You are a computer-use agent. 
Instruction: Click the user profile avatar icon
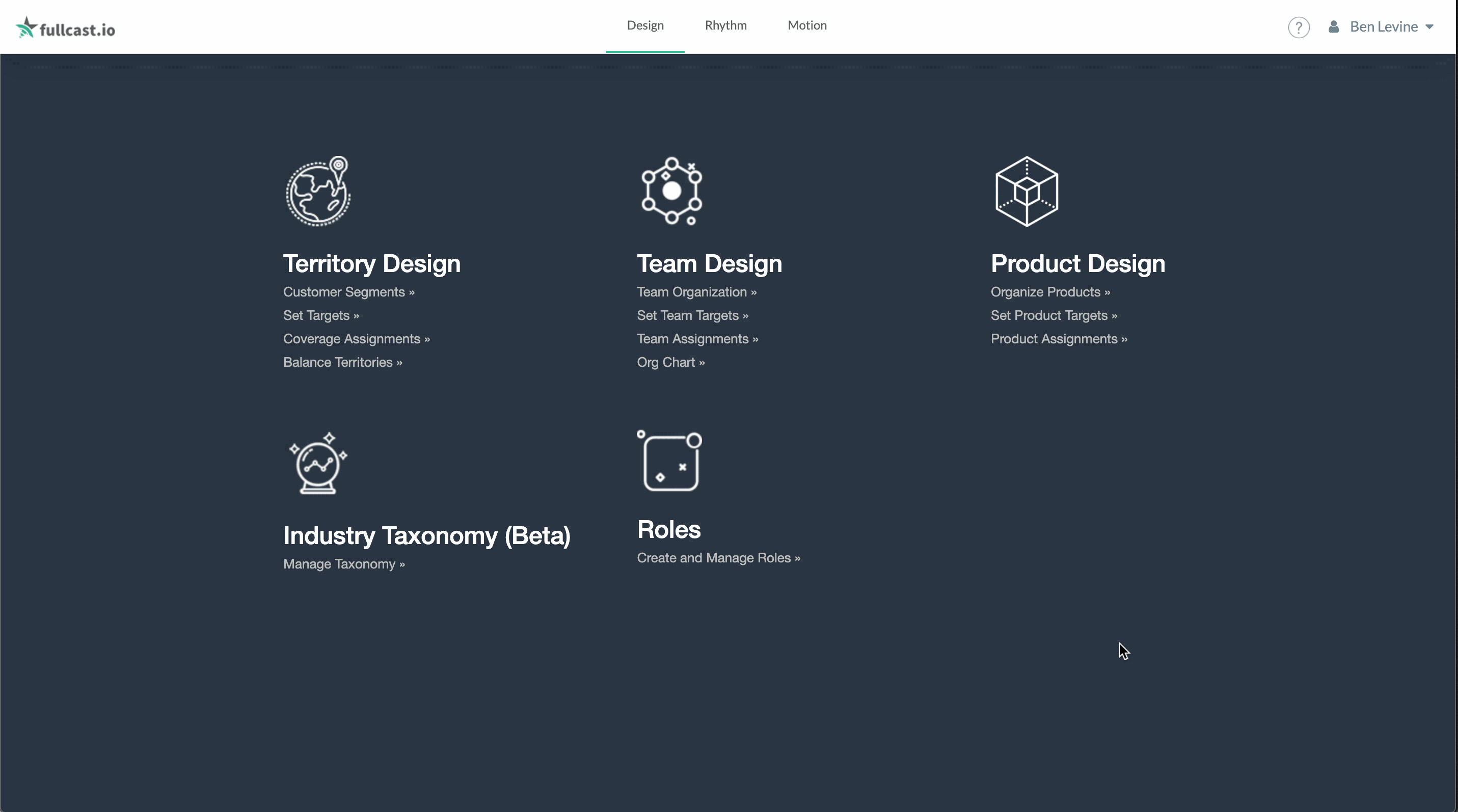point(1334,26)
